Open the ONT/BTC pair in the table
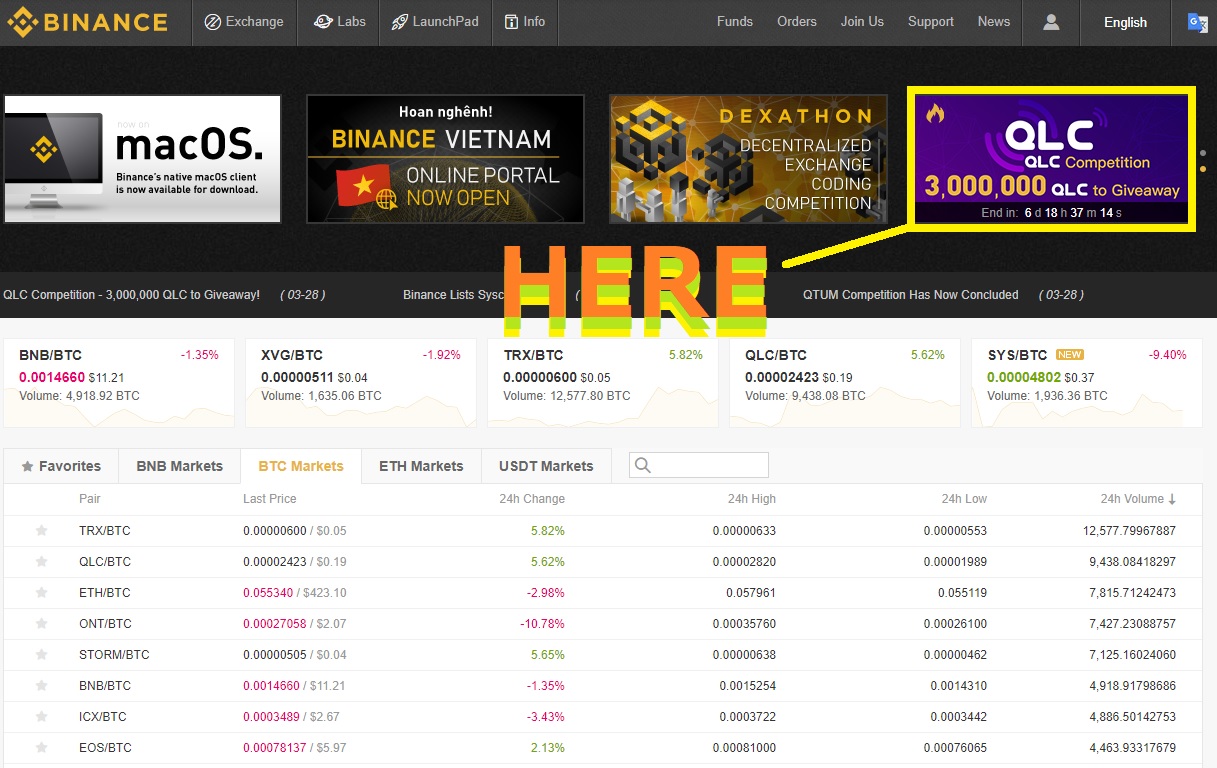 (x=105, y=624)
